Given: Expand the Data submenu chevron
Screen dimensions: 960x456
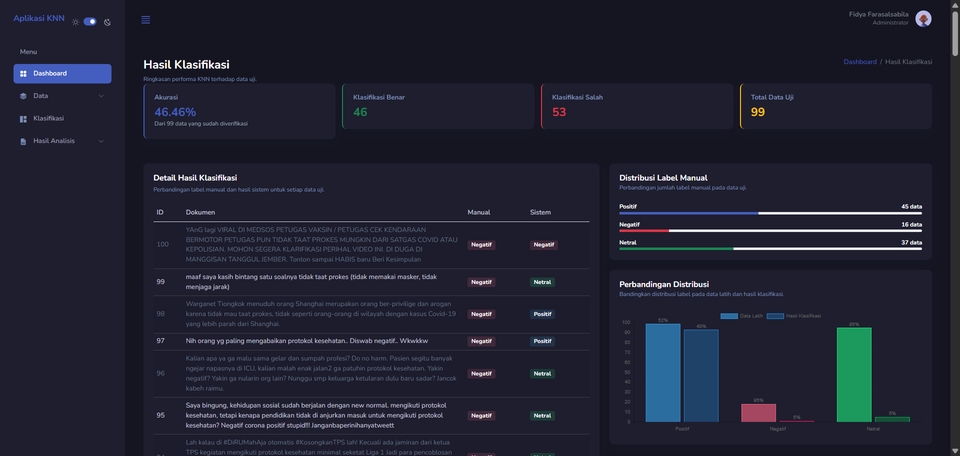Looking at the screenshot, I should [x=101, y=96].
